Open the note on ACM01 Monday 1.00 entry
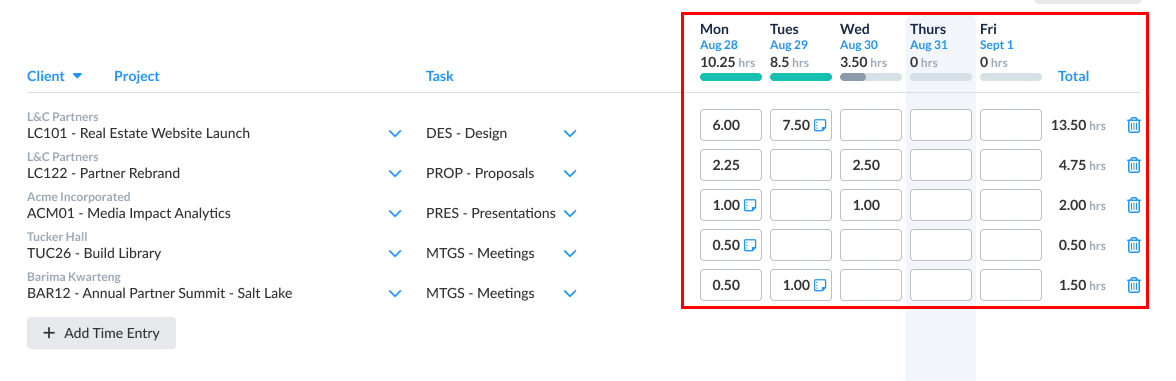The width and height of the screenshot is (1176, 381). coord(749,205)
